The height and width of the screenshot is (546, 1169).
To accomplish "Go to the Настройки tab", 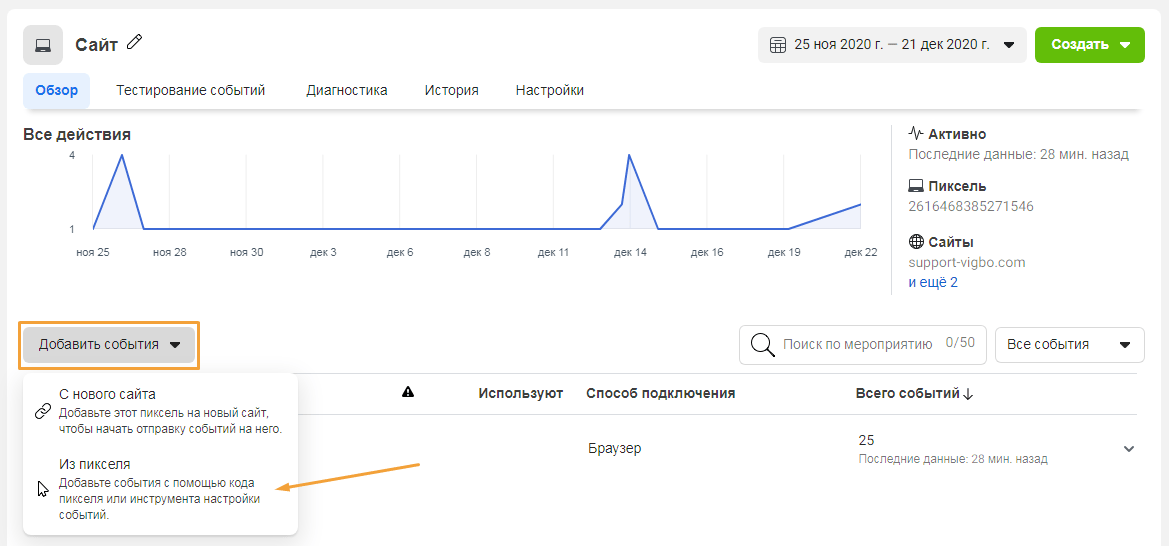I will 549,90.
